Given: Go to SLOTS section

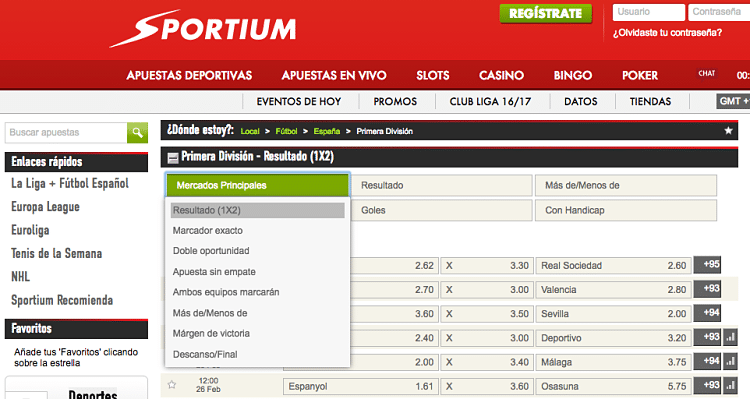Looking at the screenshot, I should tap(432, 76).
